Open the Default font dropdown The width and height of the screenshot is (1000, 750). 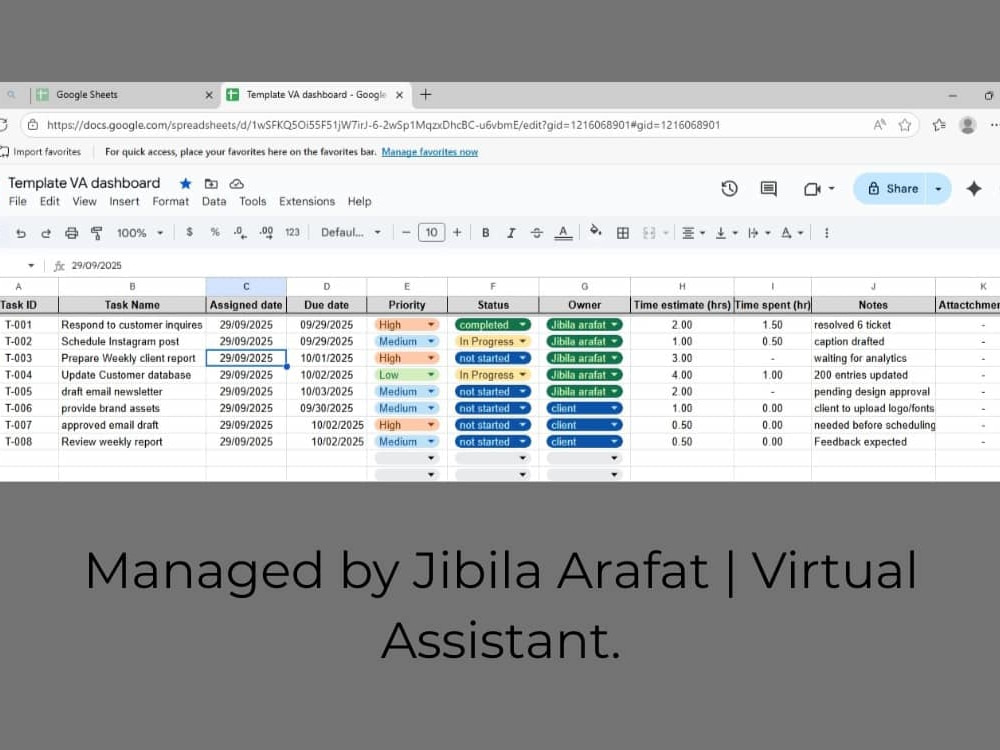[351, 233]
